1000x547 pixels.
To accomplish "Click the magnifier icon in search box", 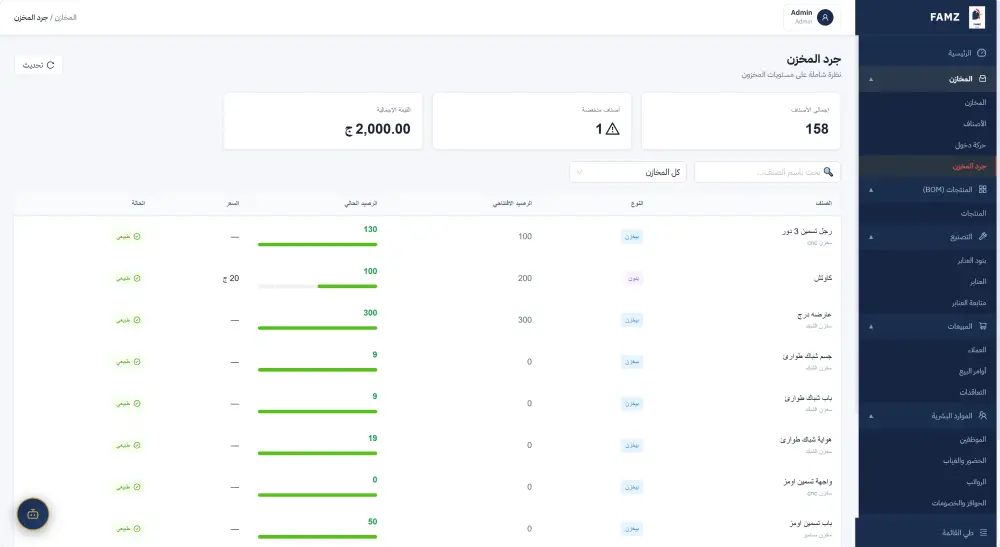I will click(828, 172).
